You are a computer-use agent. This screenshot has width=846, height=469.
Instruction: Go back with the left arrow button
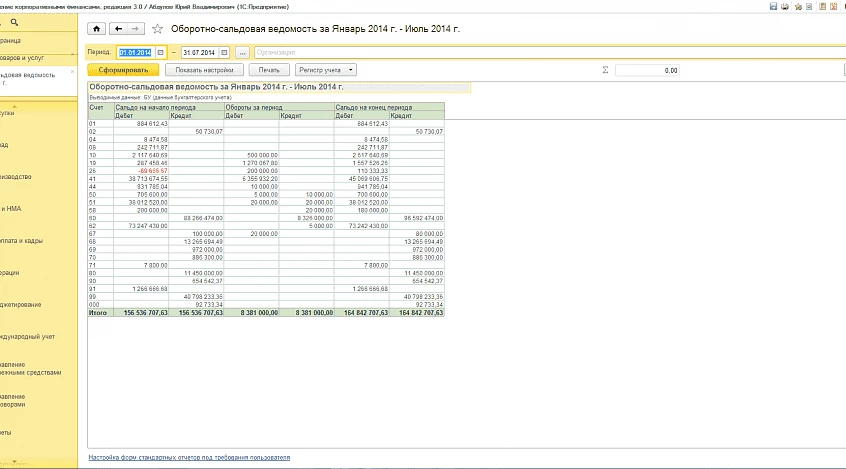pos(118,29)
